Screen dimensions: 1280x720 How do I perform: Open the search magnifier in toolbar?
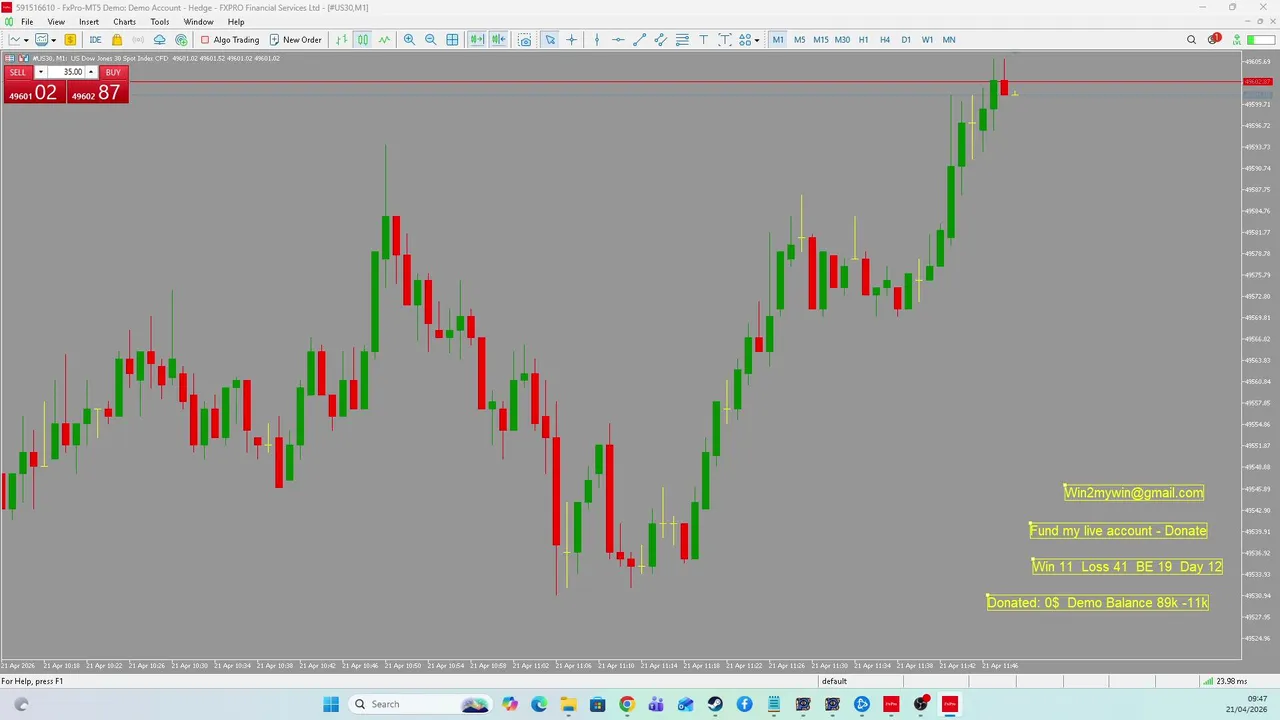tap(1191, 40)
